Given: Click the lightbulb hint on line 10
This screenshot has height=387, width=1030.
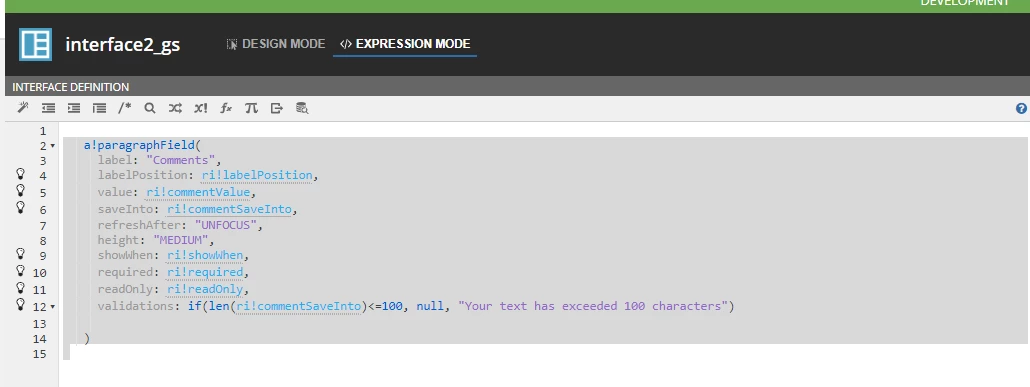Looking at the screenshot, I should tap(20, 271).
